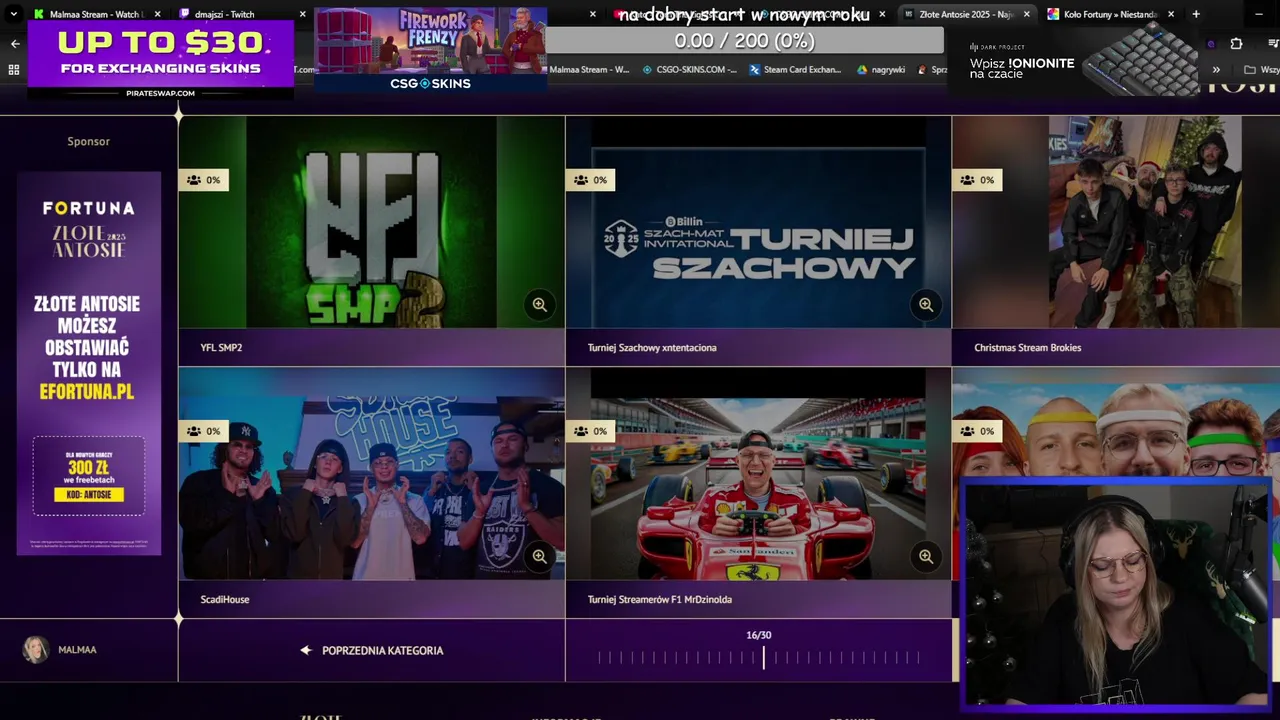Image resolution: width=1280 pixels, height=720 pixels.
Task: Click the 16/30 category progress slider
Action: coord(759,657)
